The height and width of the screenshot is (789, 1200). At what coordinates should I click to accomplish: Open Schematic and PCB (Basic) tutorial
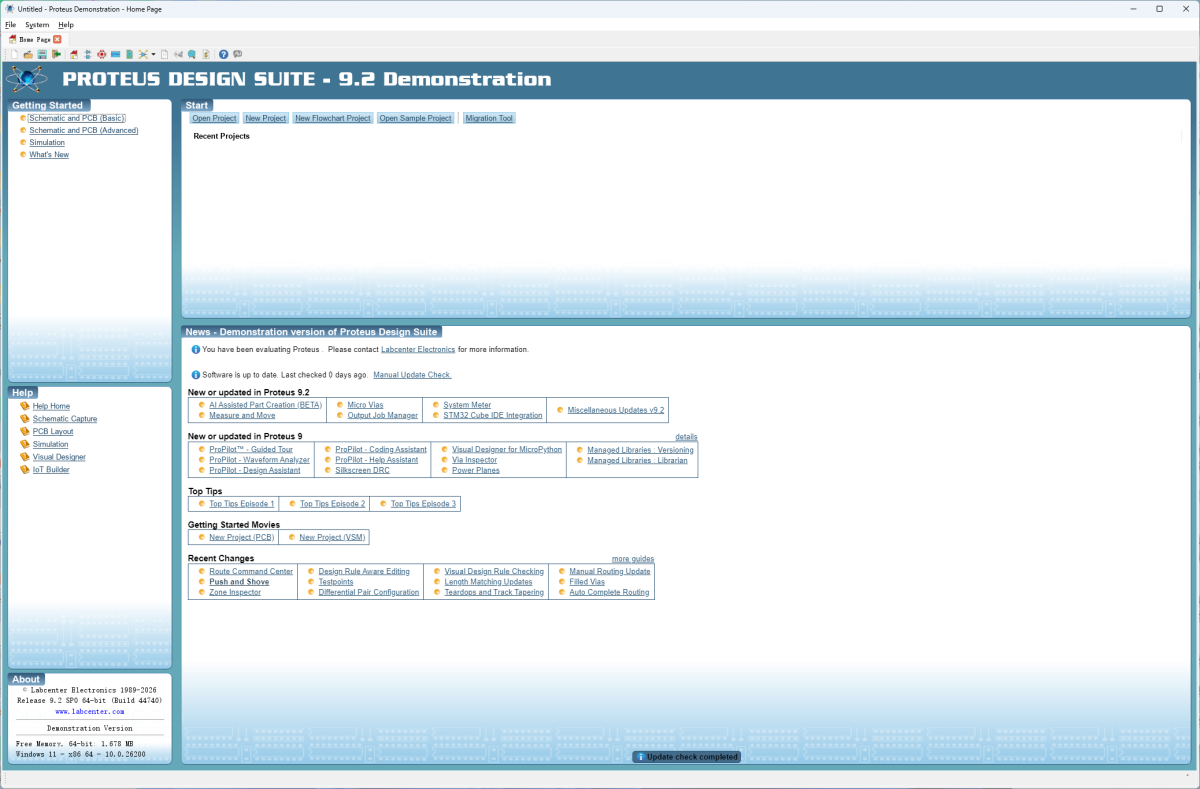(77, 118)
